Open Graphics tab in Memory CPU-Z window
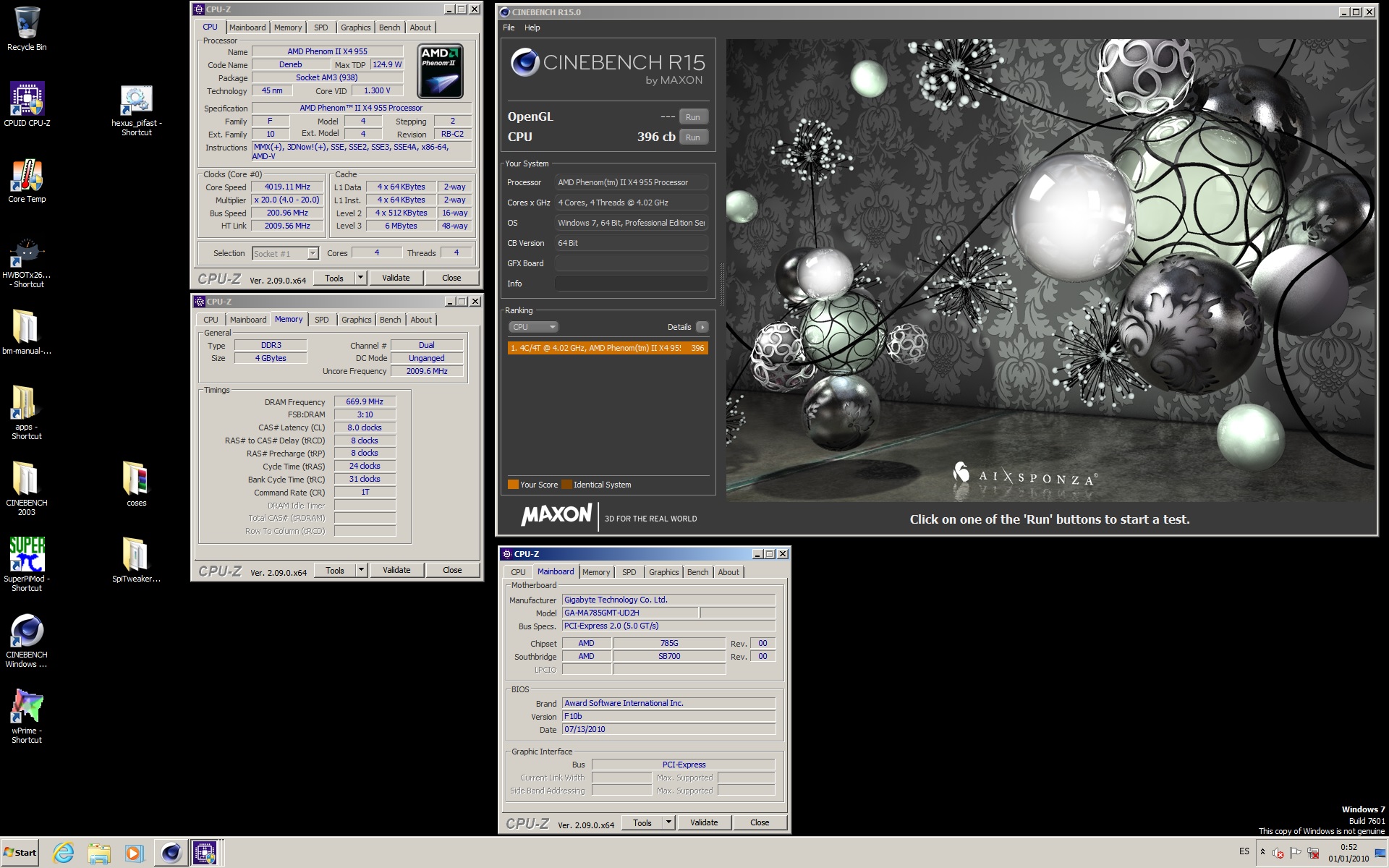The height and width of the screenshot is (868, 1389). pyautogui.click(x=356, y=320)
